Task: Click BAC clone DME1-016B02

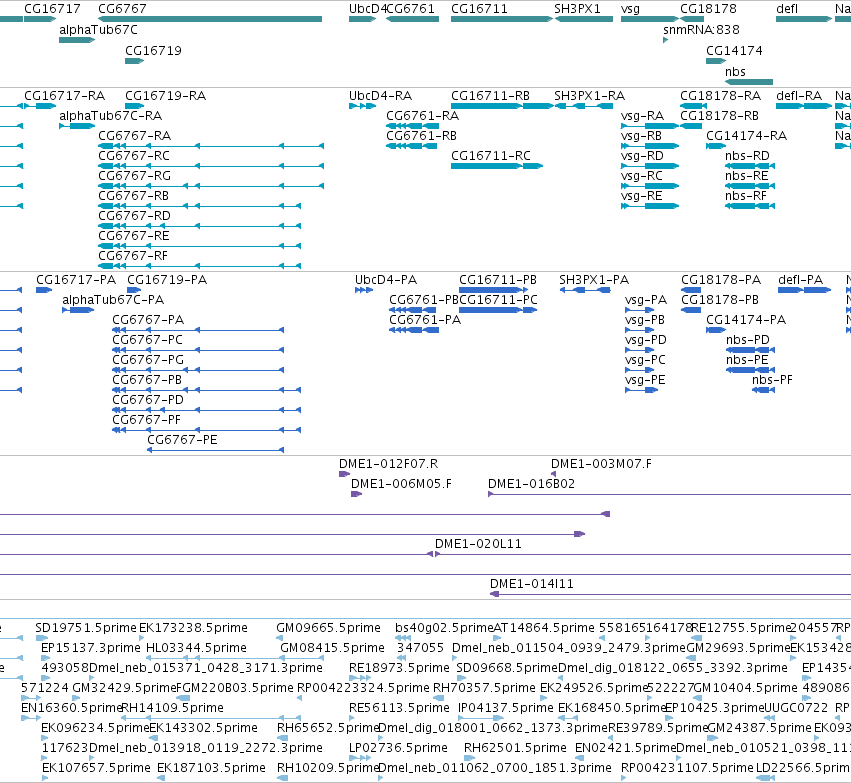Action: click(531, 484)
